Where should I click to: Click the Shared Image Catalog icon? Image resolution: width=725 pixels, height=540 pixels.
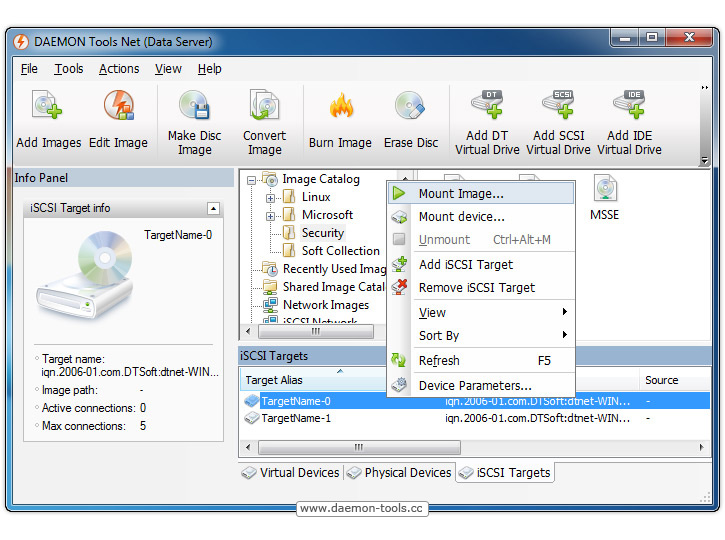(270, 287)
